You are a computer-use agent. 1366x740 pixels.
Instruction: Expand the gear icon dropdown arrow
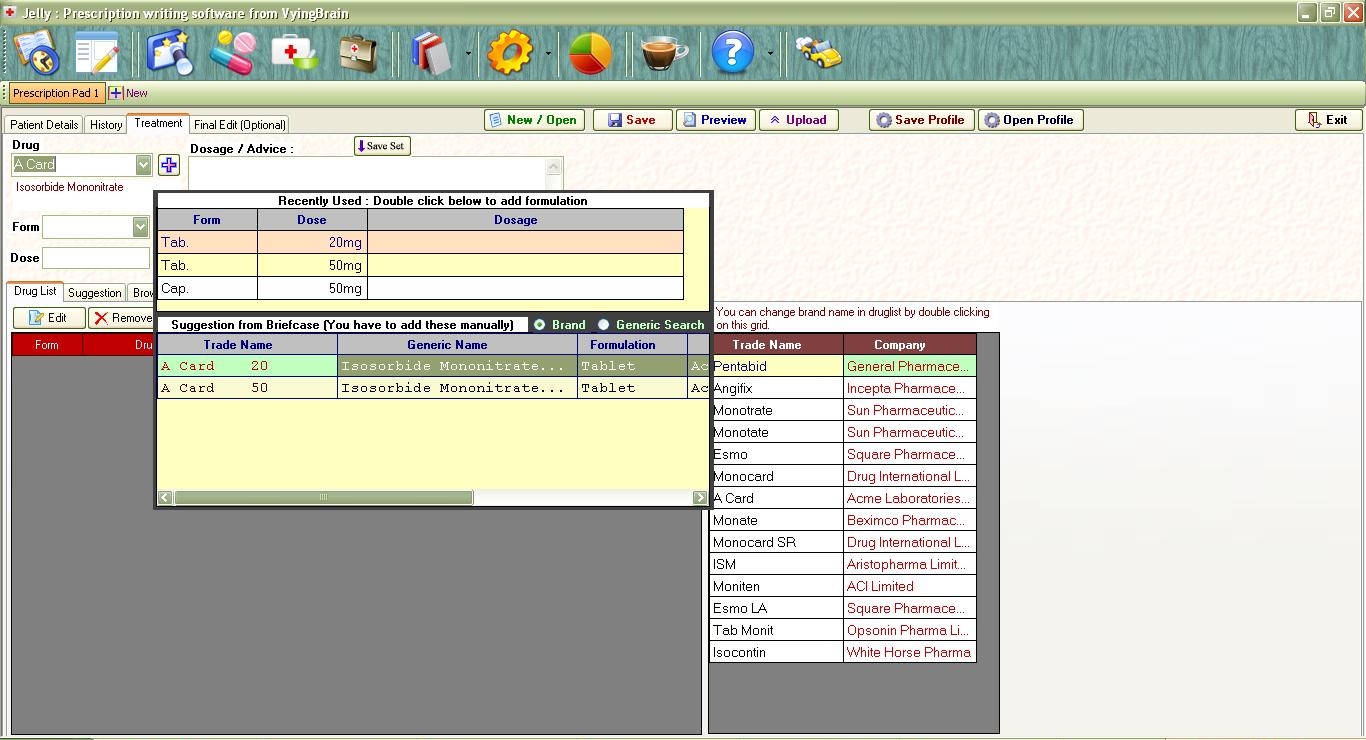548,53
